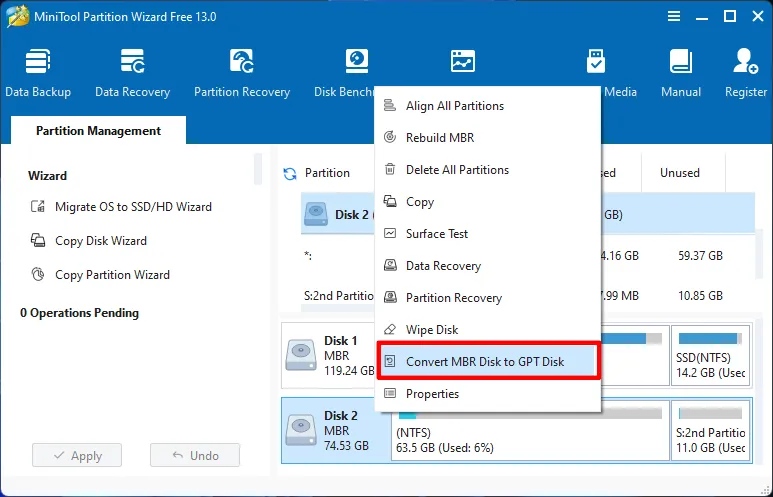This screenshot has width=773, height=497.
Task: Choose Convert MBR Disk to GPT Disk
Action: click(488, 361)
